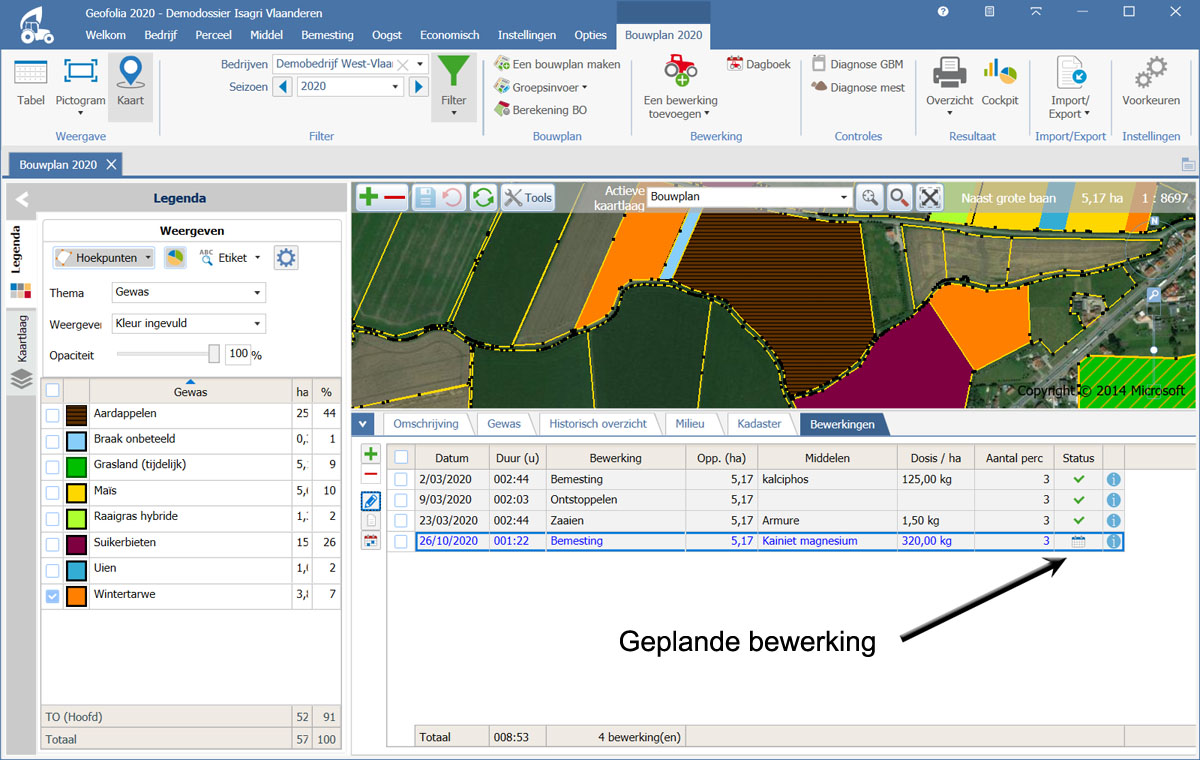
Task: Click the red search magnifier on map toolbar
Action: (900, 197)
